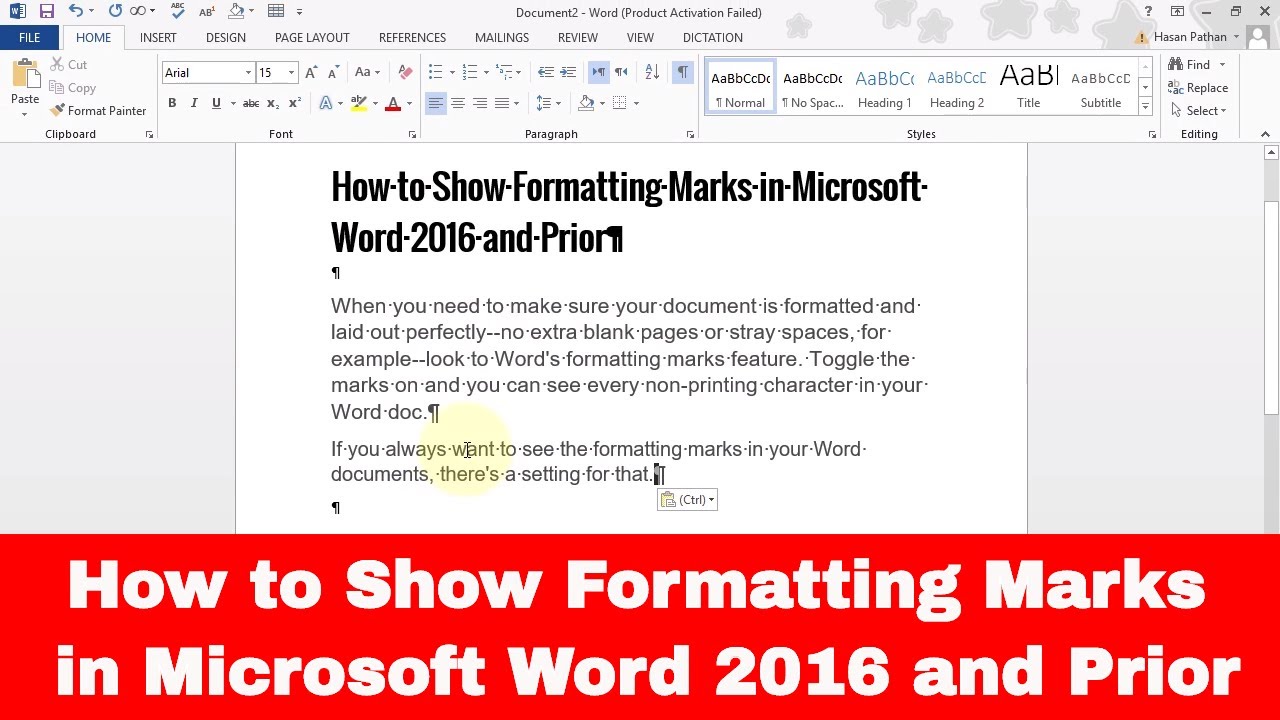1280x720 pixels.
Task: Switch to the DESIGN tab
Action: [226, 38]
